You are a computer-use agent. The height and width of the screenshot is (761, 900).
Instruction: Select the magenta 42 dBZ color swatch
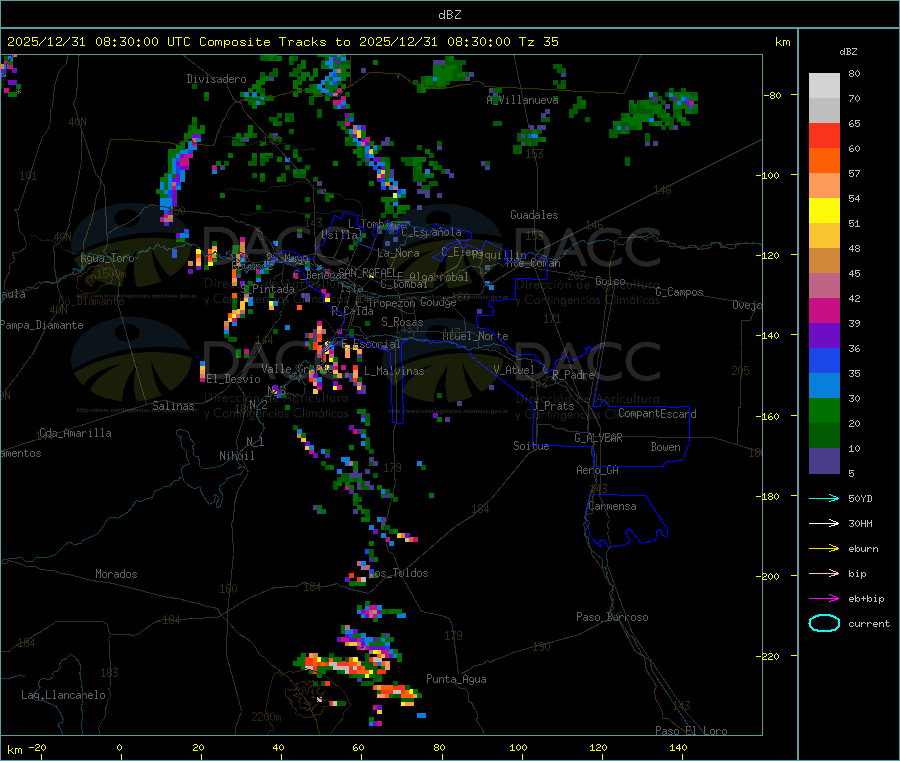coord(824,310)
